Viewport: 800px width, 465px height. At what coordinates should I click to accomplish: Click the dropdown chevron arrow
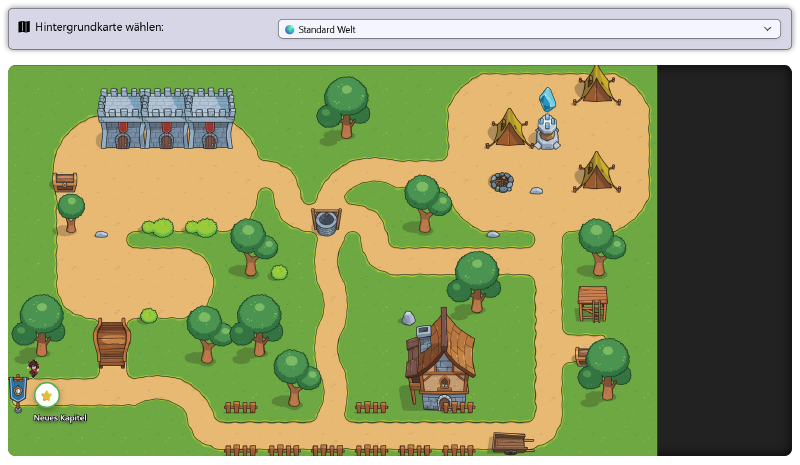[x=767, y=29]
